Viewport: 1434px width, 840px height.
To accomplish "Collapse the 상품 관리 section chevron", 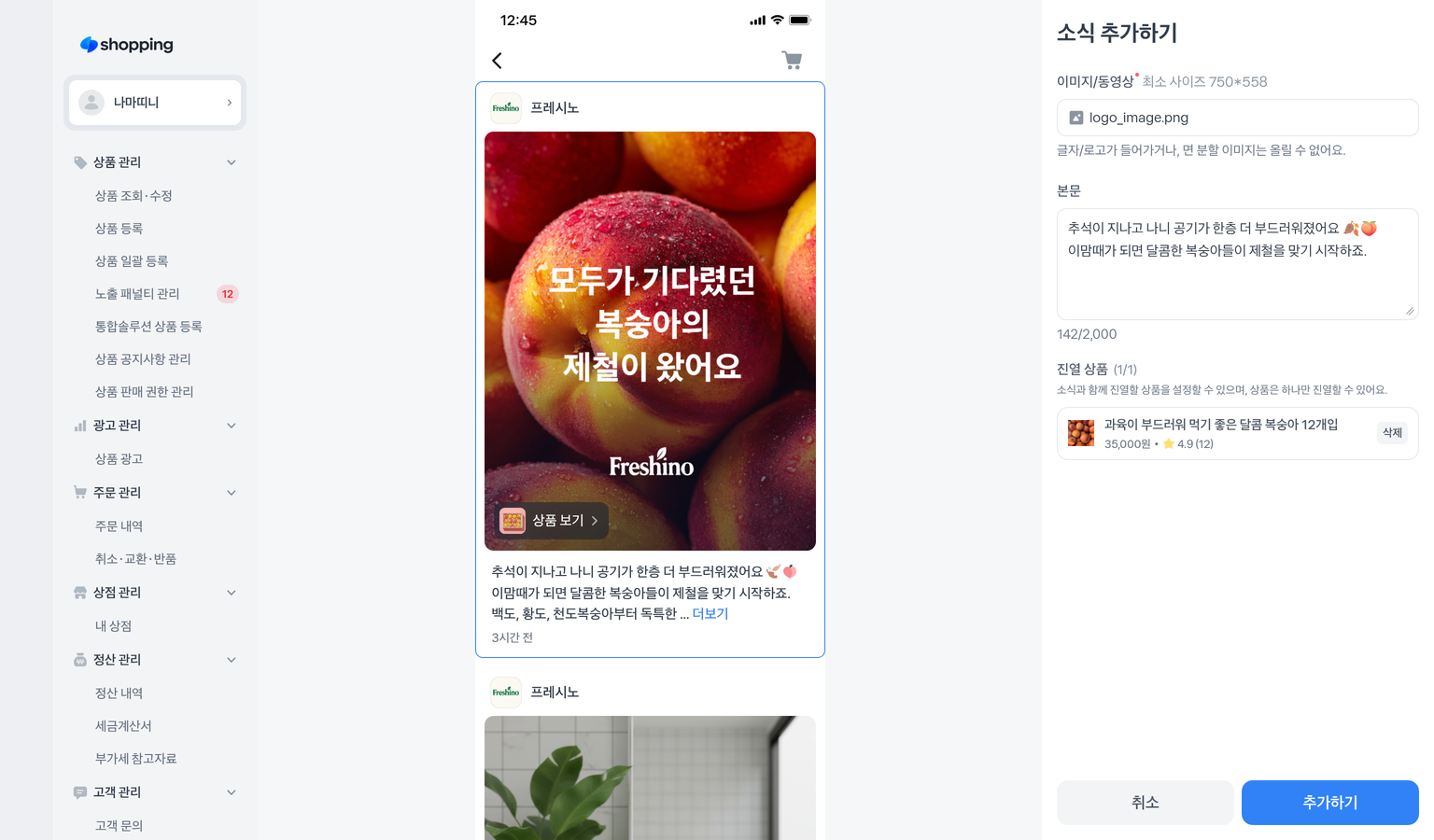I will pyautogui.click(x=232, y=162).
